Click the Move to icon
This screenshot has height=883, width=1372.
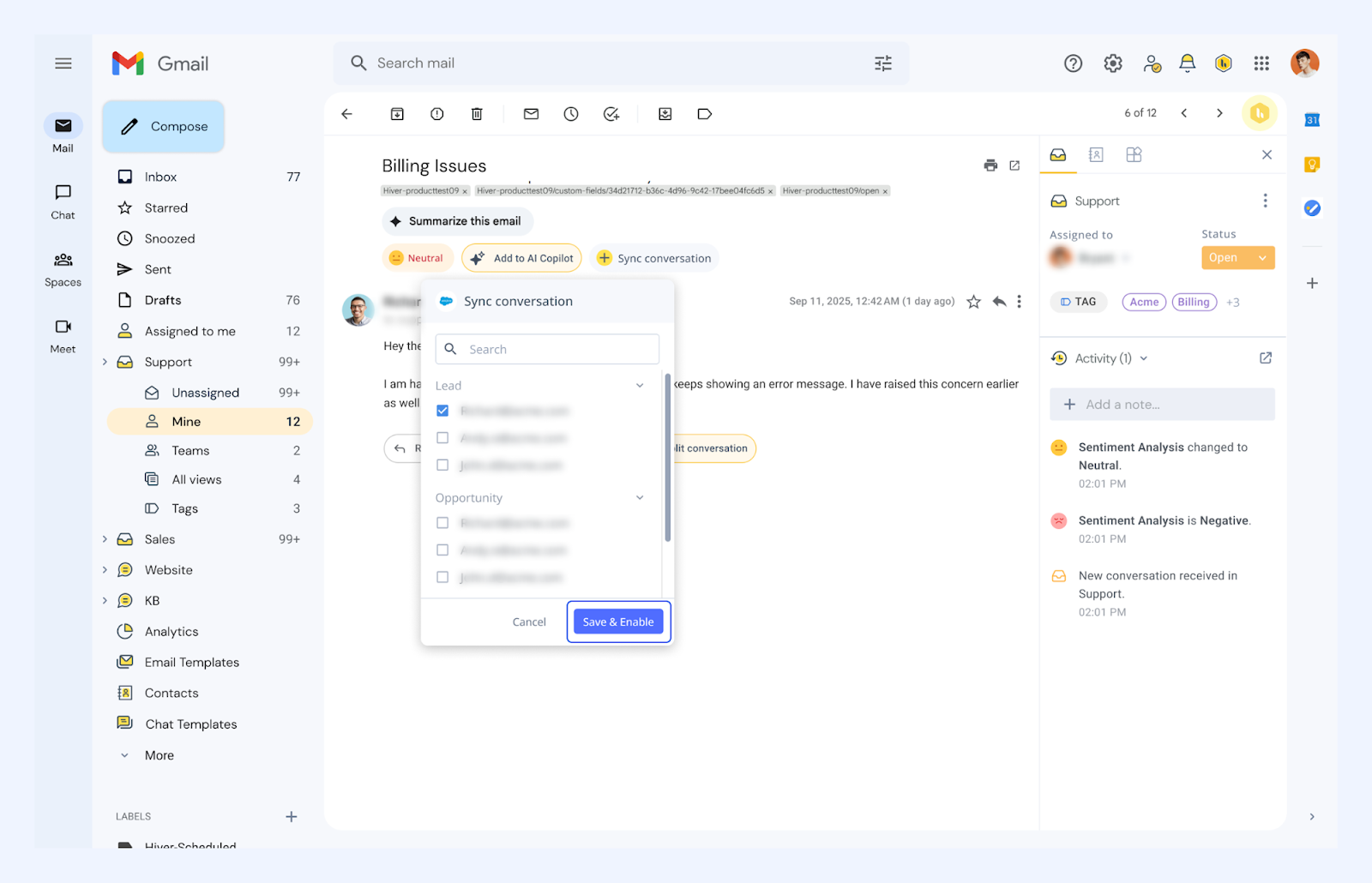tap(665, 114)
